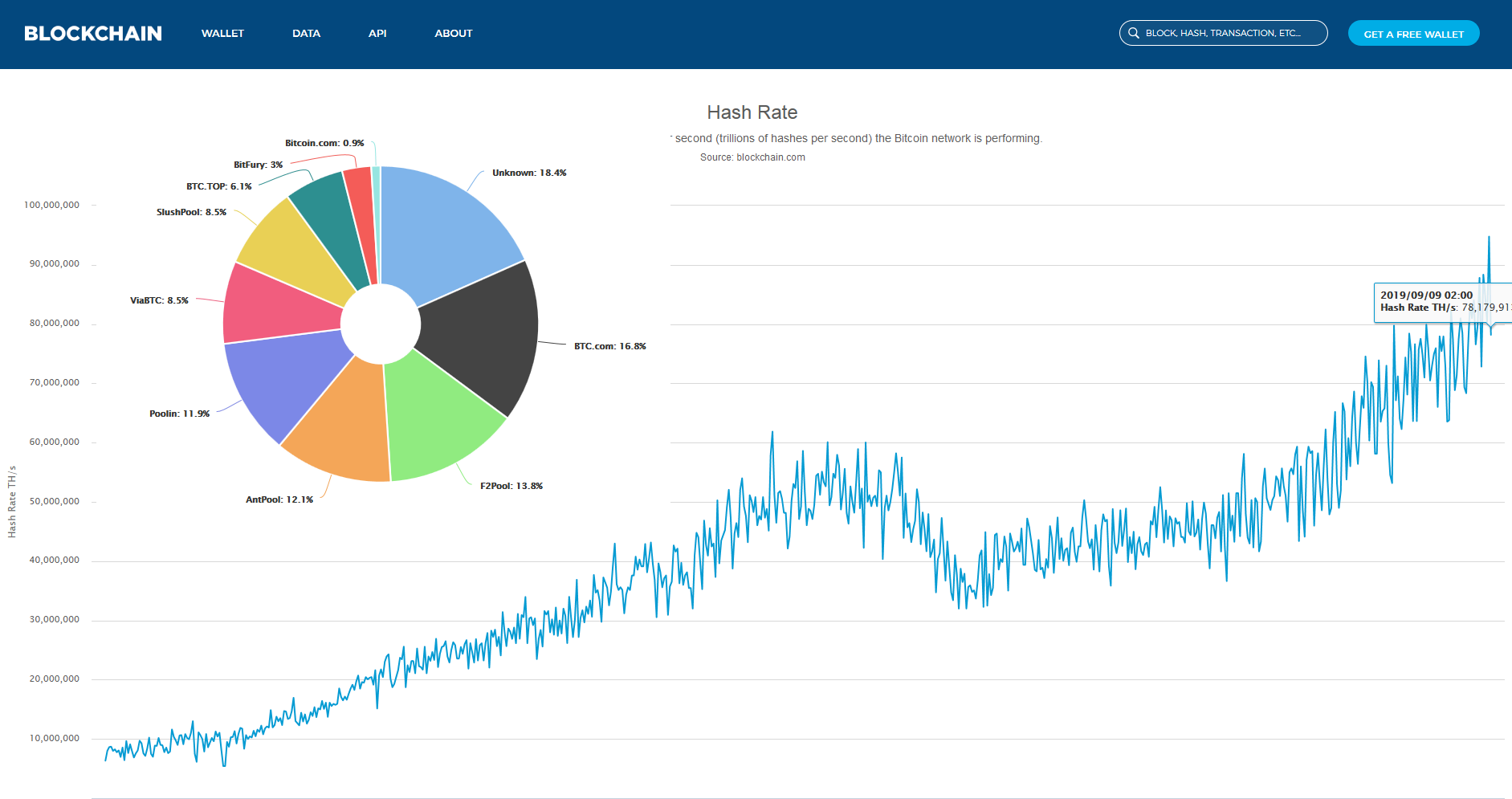The width and height of the screenshot is (1512, 799).
Task: Click the 'BitFury: 3%' label
Action: [x=259, y=165]
